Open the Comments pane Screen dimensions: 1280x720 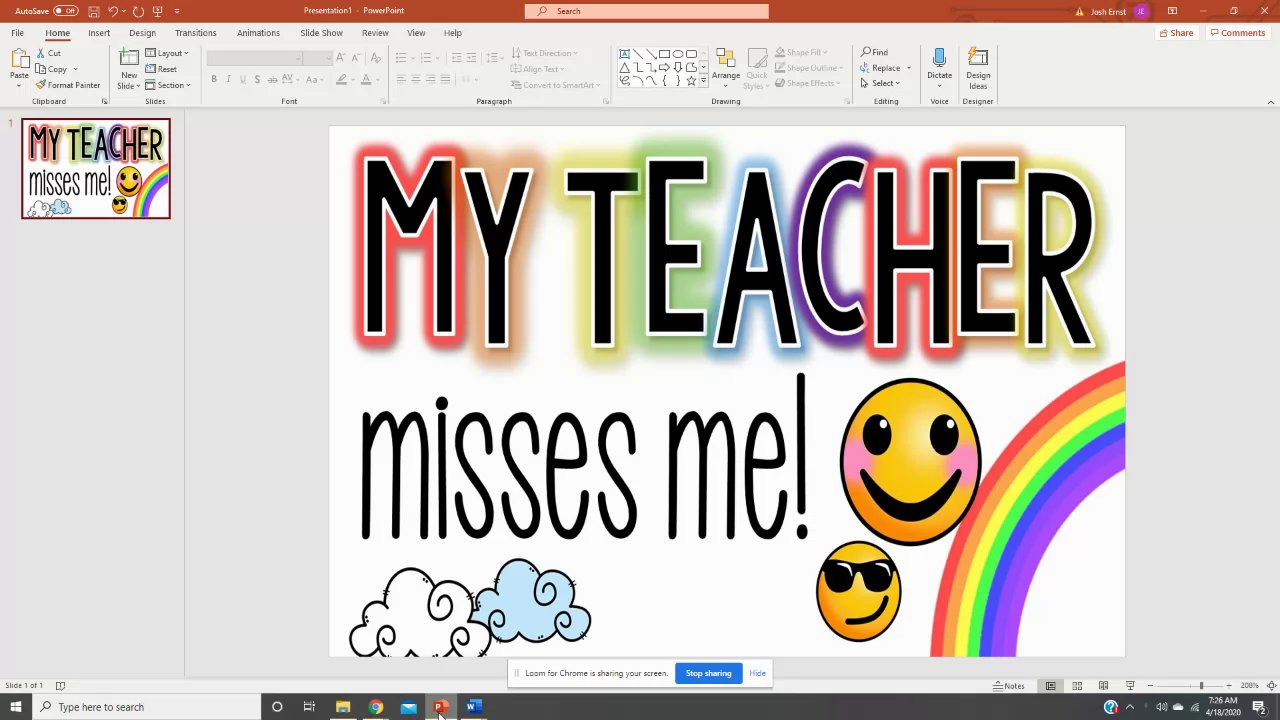tap(1237, 33)
